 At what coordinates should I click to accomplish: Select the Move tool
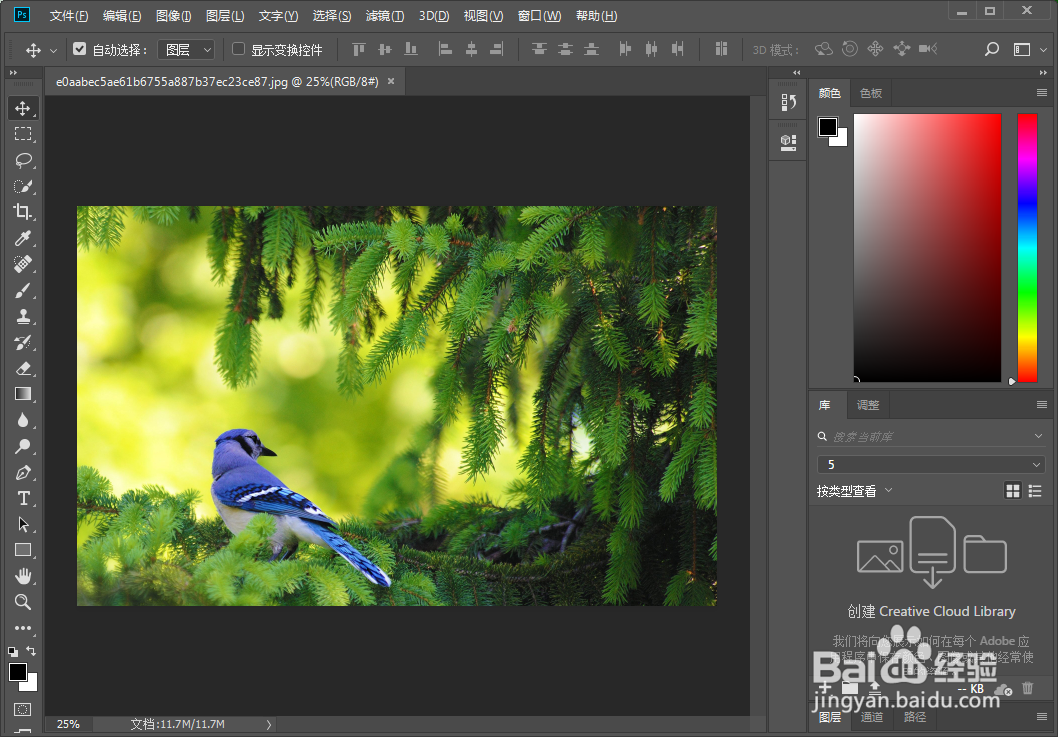(23, 108)
